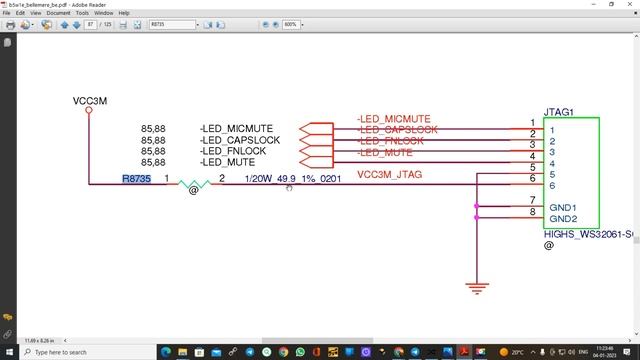
Task: Open the Window menu
Action: [x=104, y=13]
